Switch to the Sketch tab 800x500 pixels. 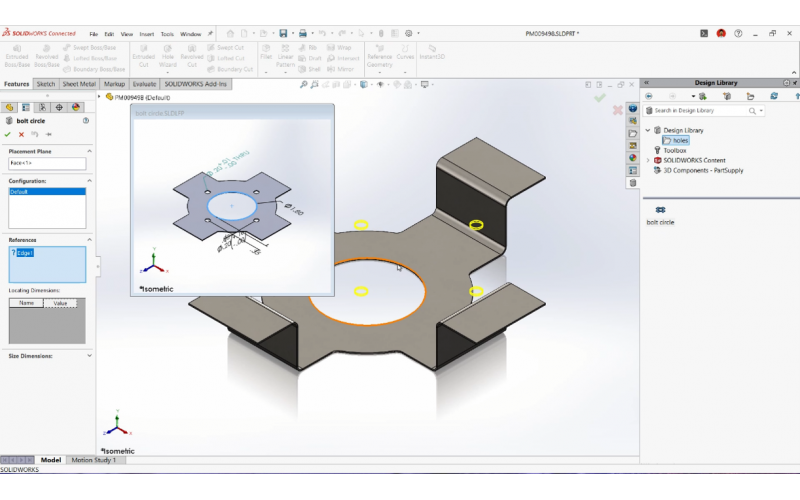(45, 84)
